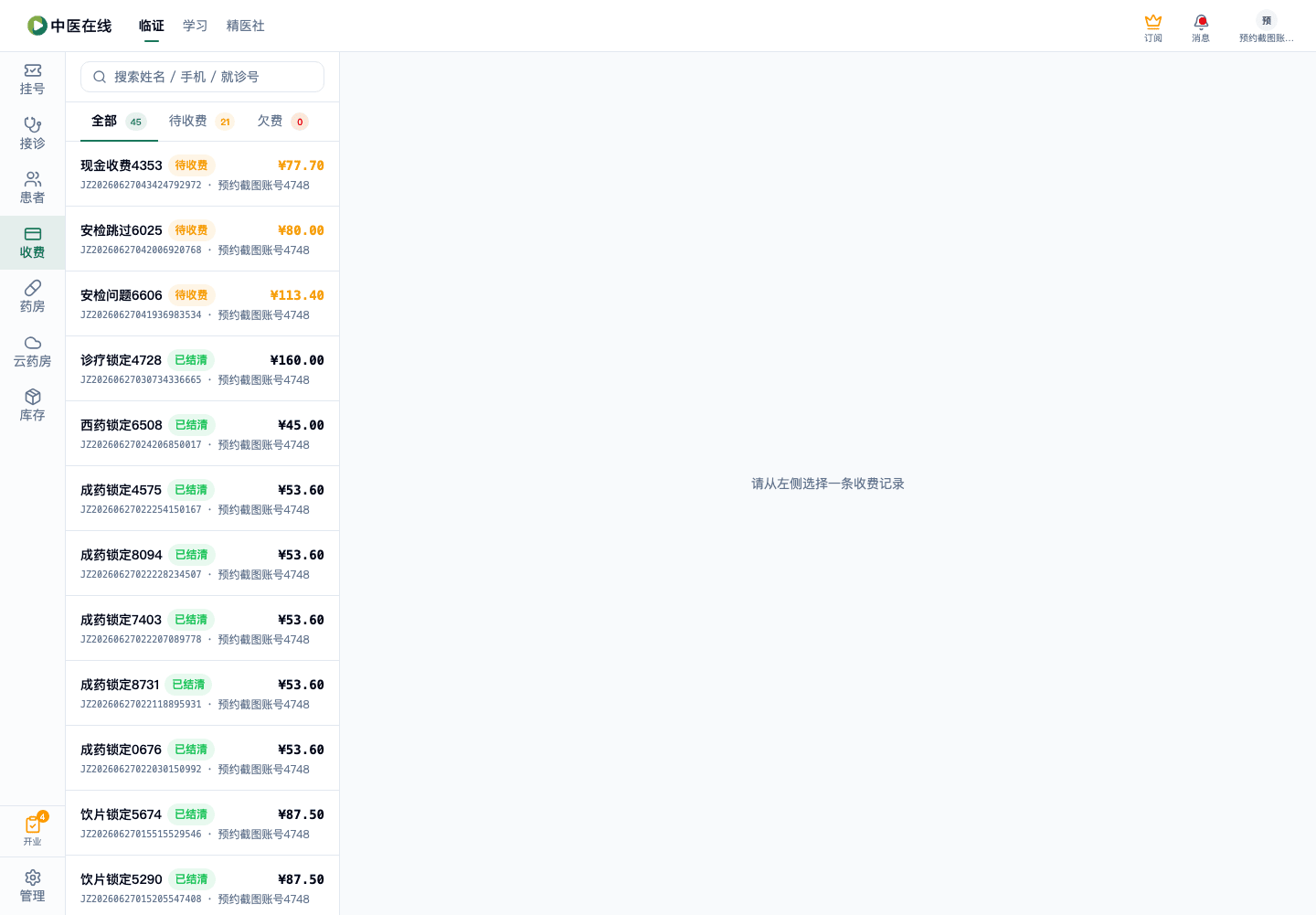Viewport: 1316px width, 915px height.
Task: Open billing record 成药锁定4575
Action: tap(202, 498)
